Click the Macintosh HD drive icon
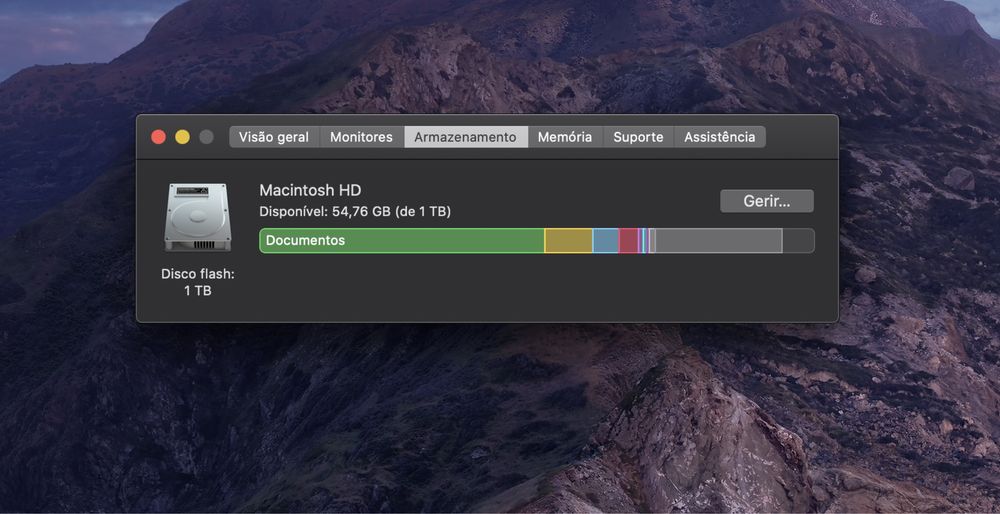Image resolution: width=1000 pixels, height=514 pixels. pyautogui.click(x=197, y=217)
